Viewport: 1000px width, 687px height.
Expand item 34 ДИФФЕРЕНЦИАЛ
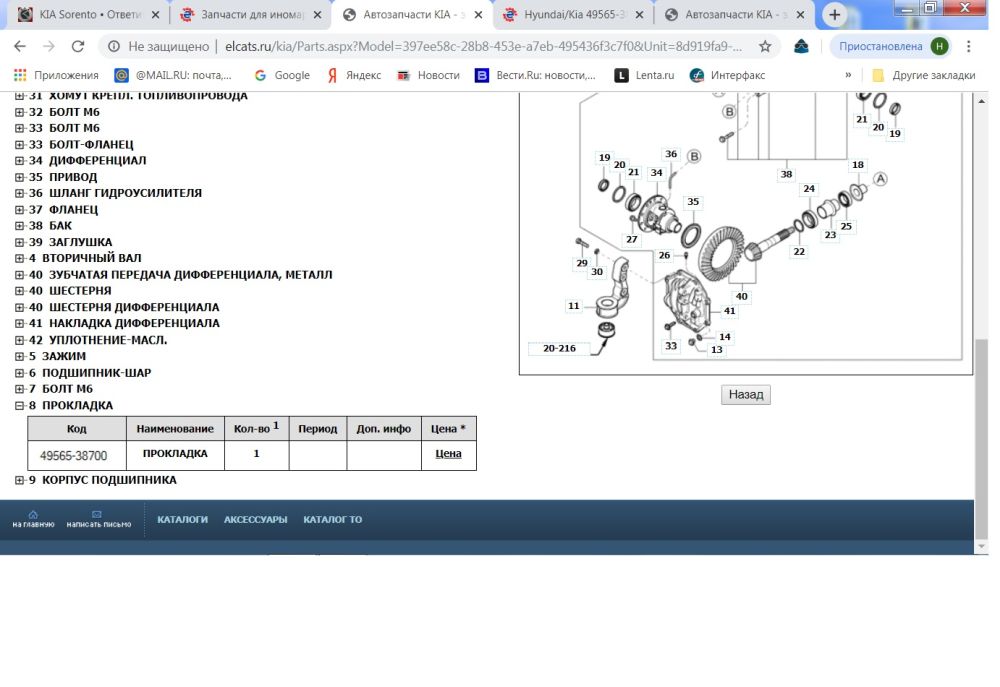(19, 161)
